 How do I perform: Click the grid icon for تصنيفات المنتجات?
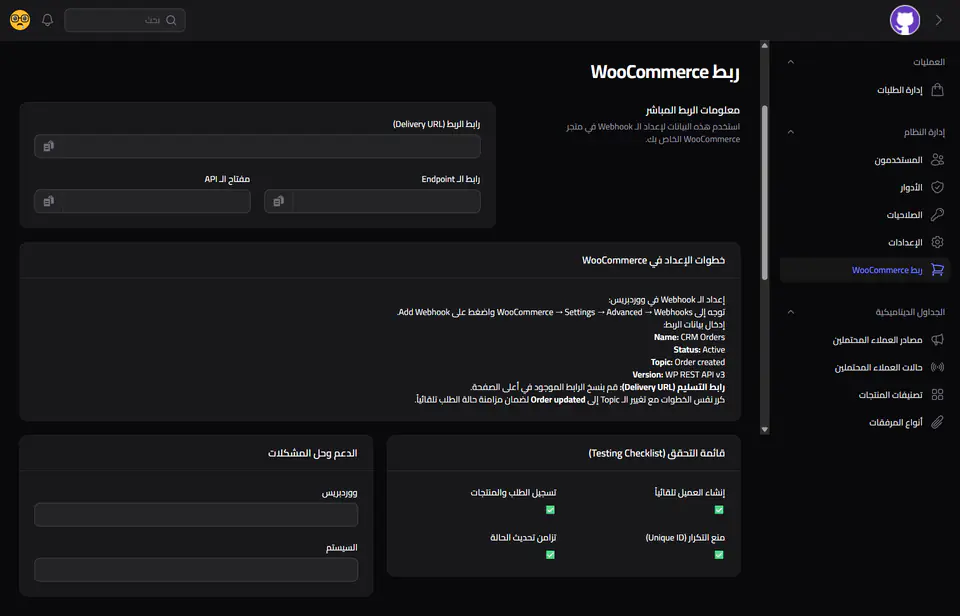point(937,394)
